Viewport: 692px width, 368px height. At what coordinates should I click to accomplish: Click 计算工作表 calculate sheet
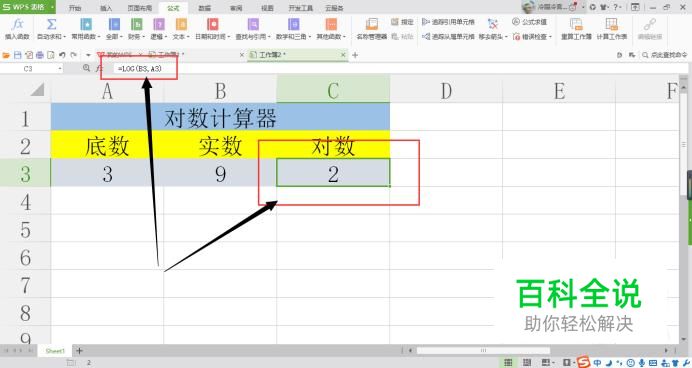tap(612, 29)
